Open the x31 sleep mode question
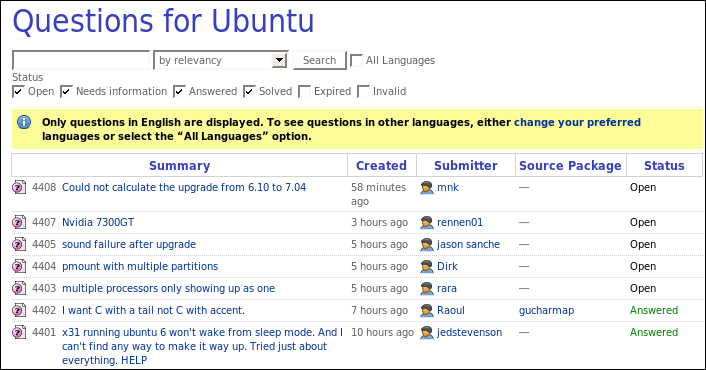The image size is (706, 370). click(202, 346)
